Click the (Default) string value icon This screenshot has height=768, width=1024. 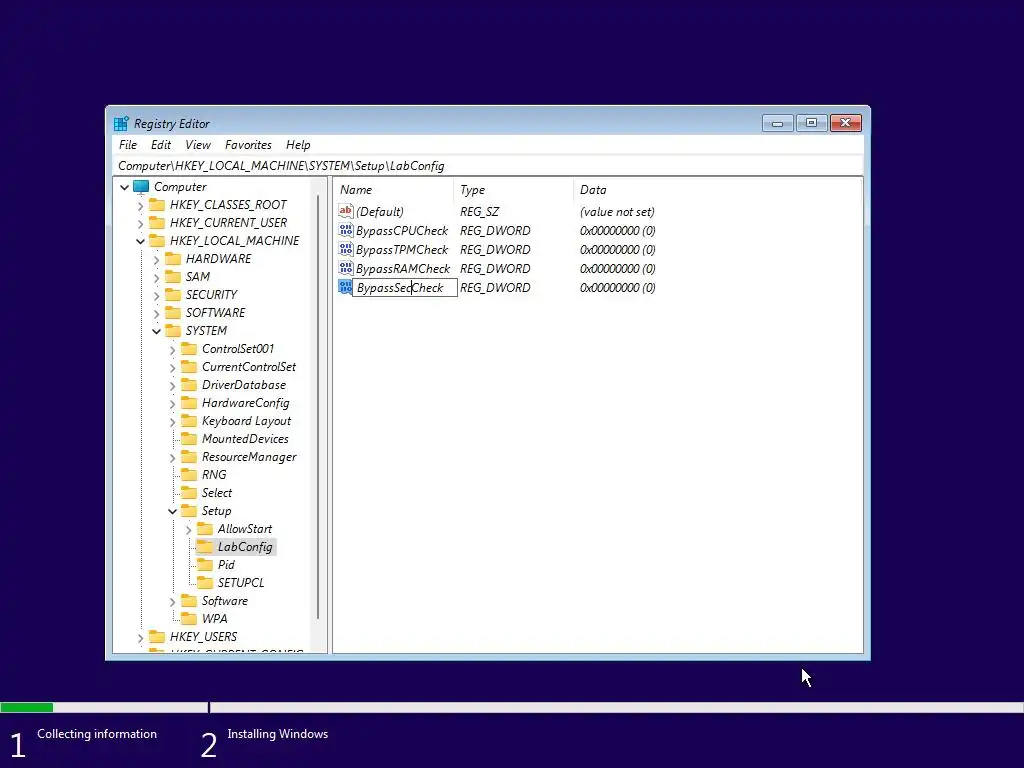tap(345, 211)
